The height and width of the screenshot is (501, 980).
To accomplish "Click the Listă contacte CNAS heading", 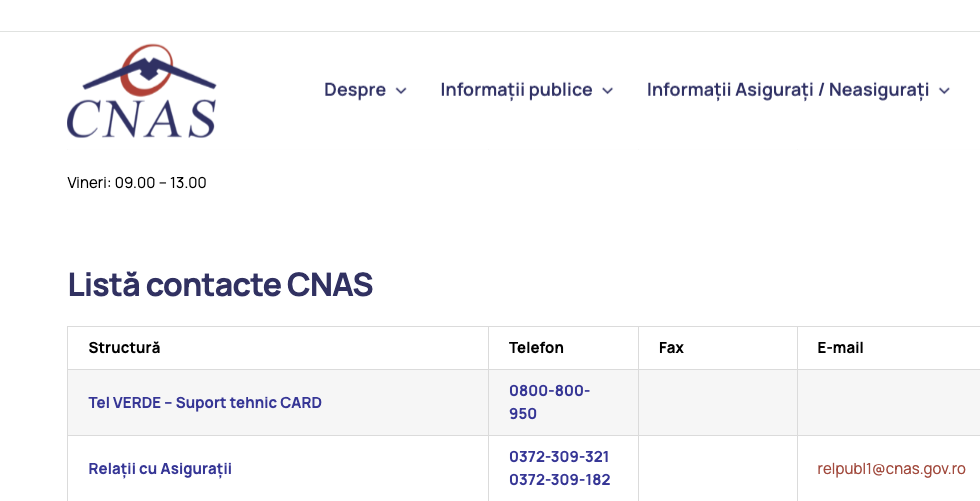I will pos(220,285).
